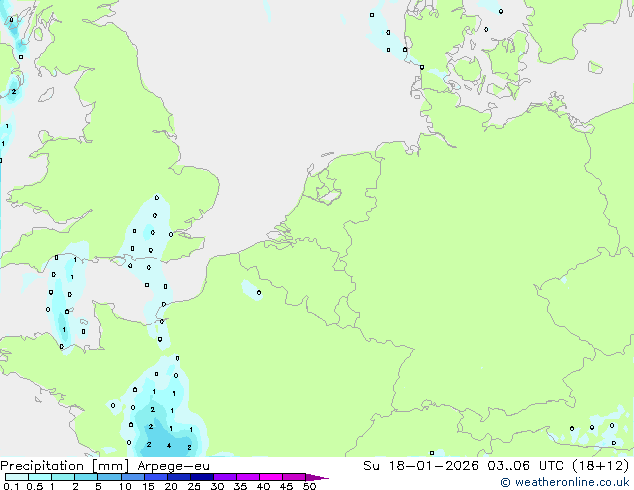Click the '25' legend scale label
The height and width of the screenshot is (490, 634).
coord(194,486)
